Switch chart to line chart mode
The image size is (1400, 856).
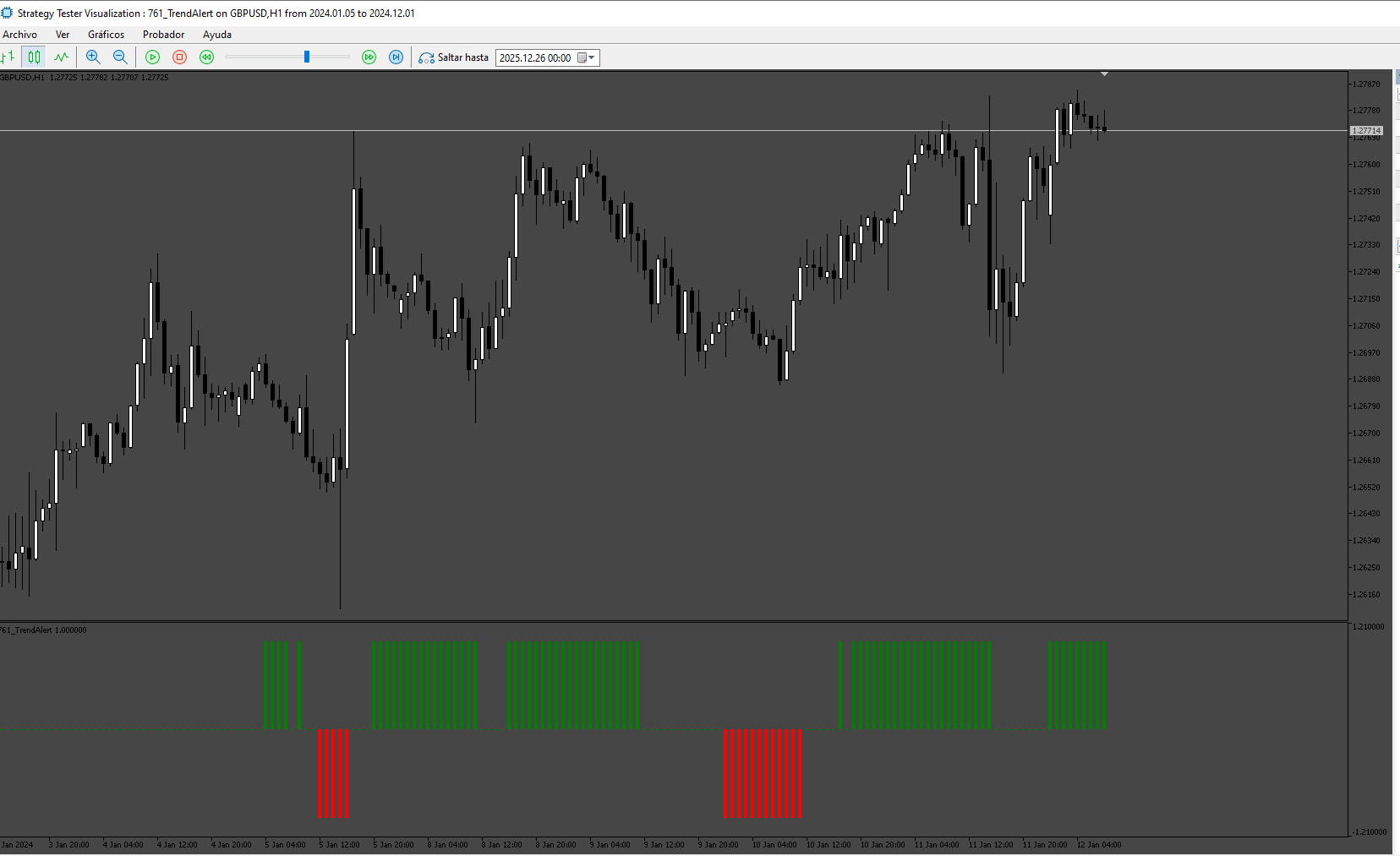coord(61,57)
